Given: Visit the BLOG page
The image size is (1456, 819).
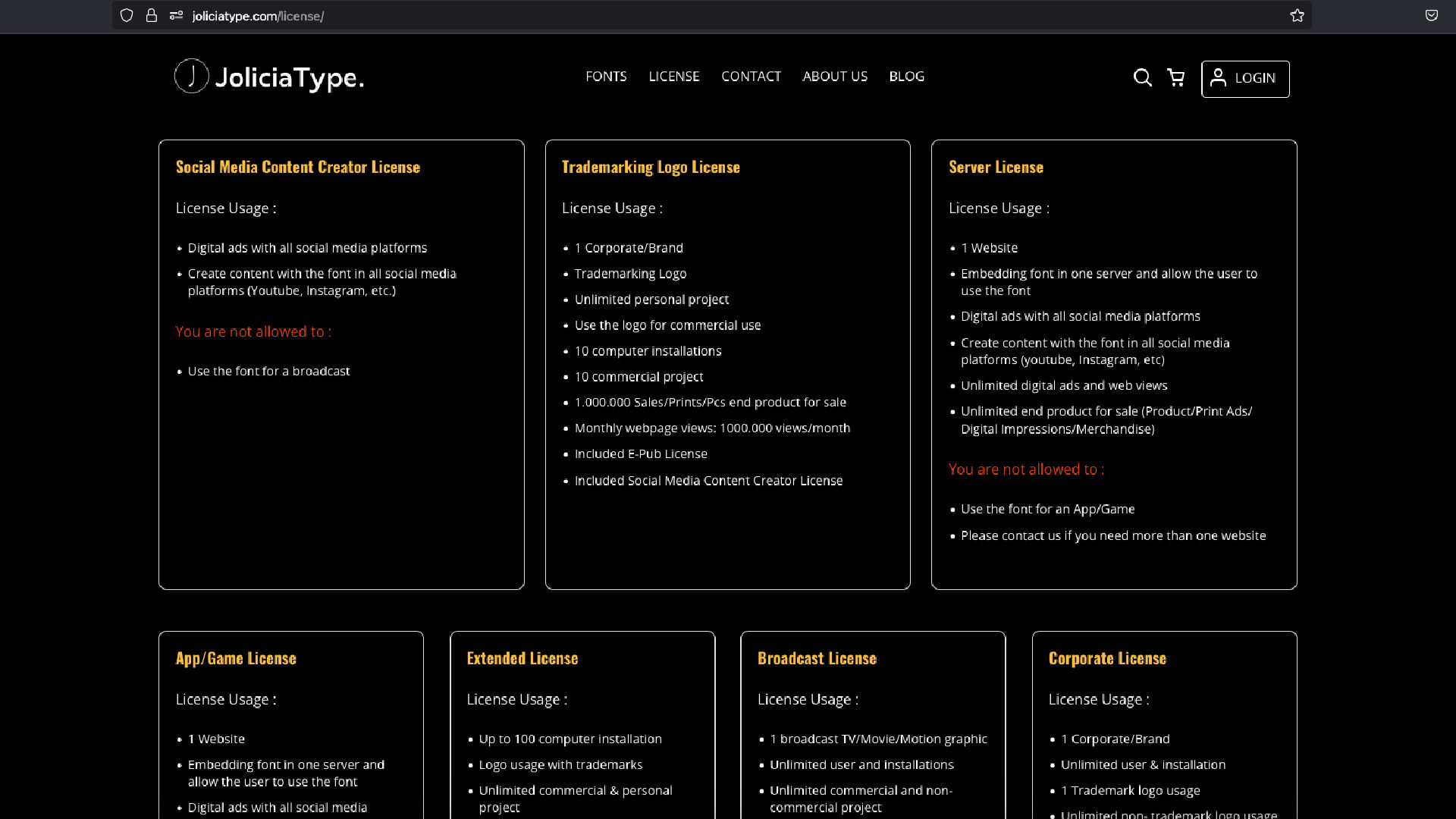Looking at the screenshot, I should click(x=906, y=77).
